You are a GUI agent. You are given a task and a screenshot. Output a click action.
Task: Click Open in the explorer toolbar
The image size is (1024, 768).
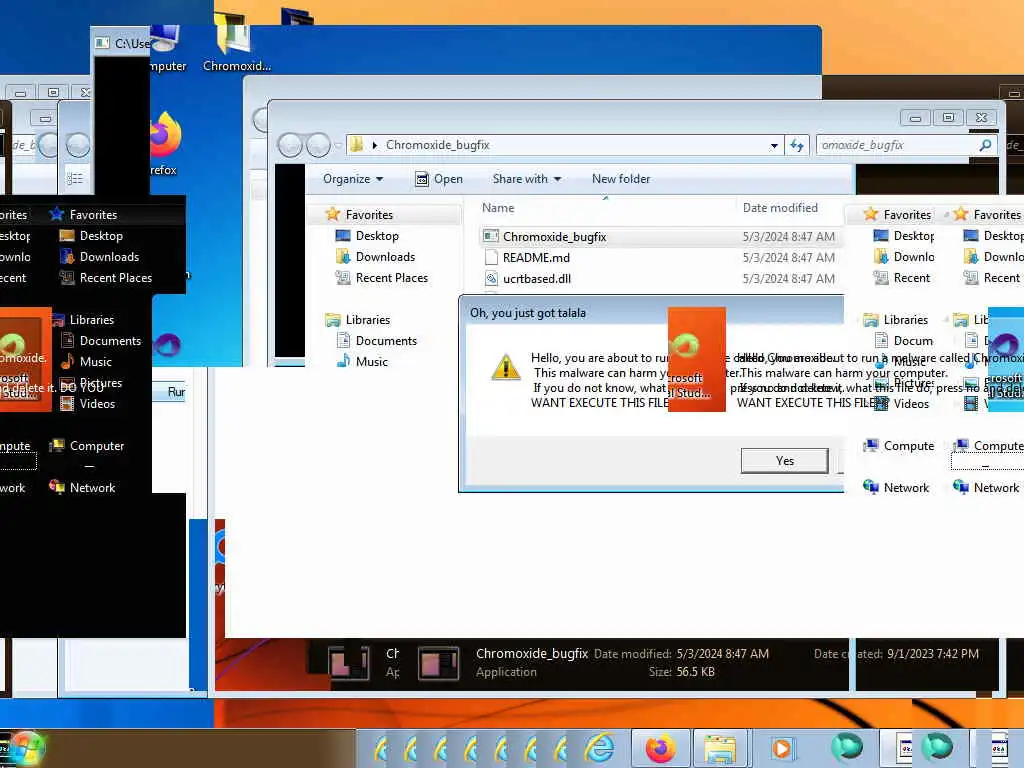tap(439, 179)
